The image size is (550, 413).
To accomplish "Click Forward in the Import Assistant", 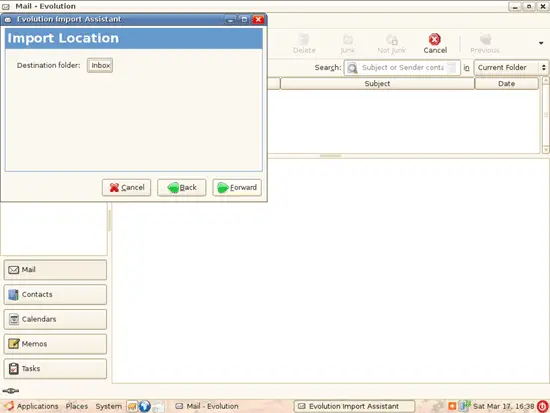I will coord(237,187).
